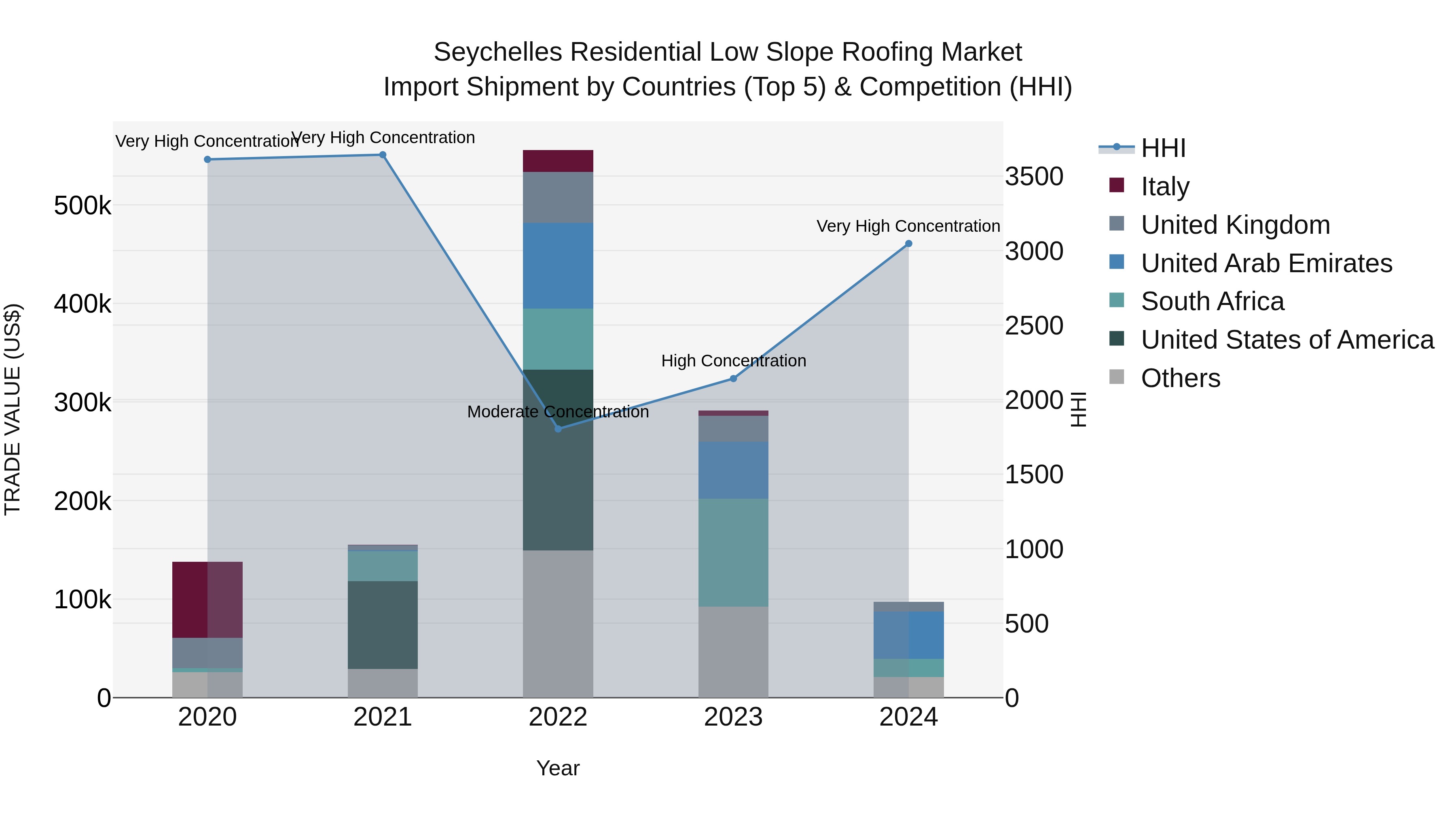Click South Africa segment of the 2023 bar
The height and width of the screenshot is (819, 1456).
click(734, 553)
